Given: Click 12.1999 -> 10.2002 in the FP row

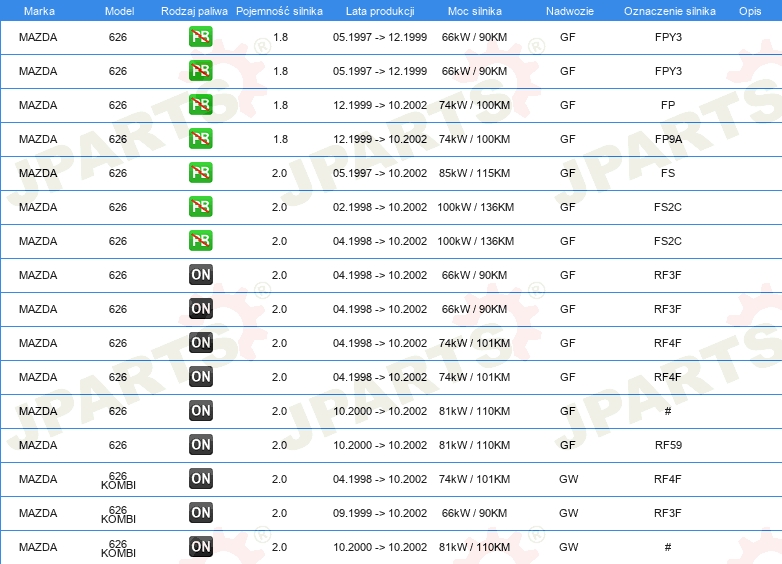Looking at the screenshot, I should pyautogui.click(x=380, y=105).
